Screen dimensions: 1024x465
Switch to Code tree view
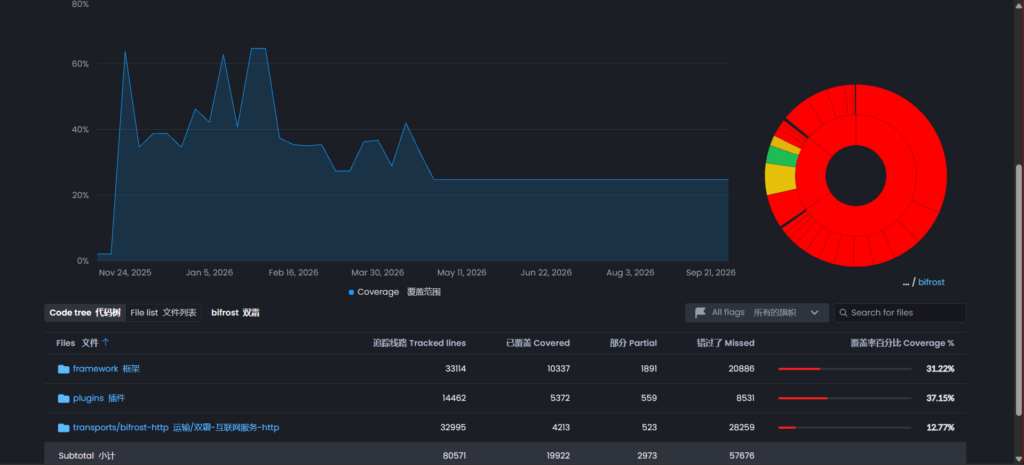[x=85, y=313]
